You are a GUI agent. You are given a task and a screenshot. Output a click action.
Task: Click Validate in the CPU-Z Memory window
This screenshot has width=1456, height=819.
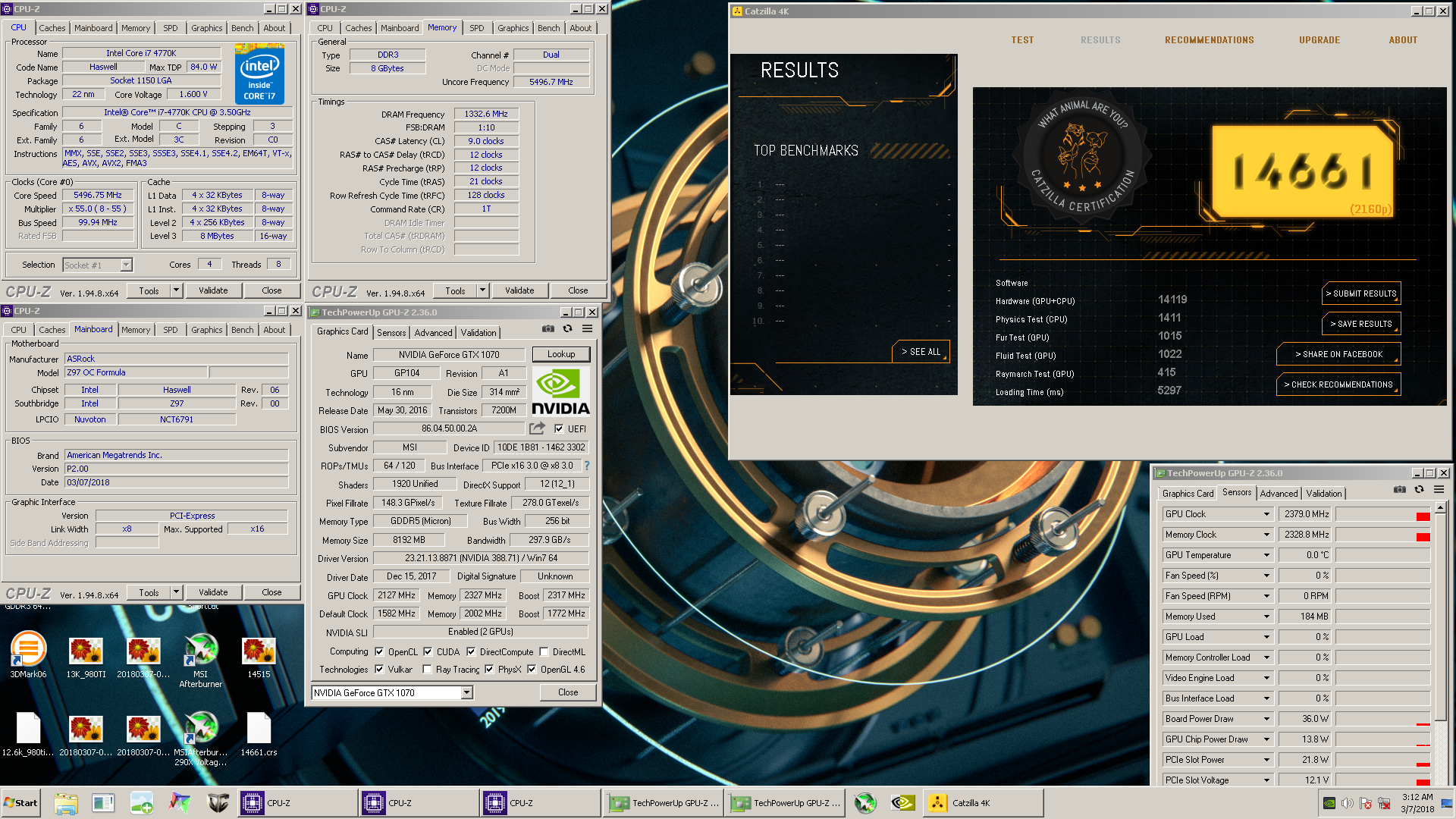tap(519, 290)
